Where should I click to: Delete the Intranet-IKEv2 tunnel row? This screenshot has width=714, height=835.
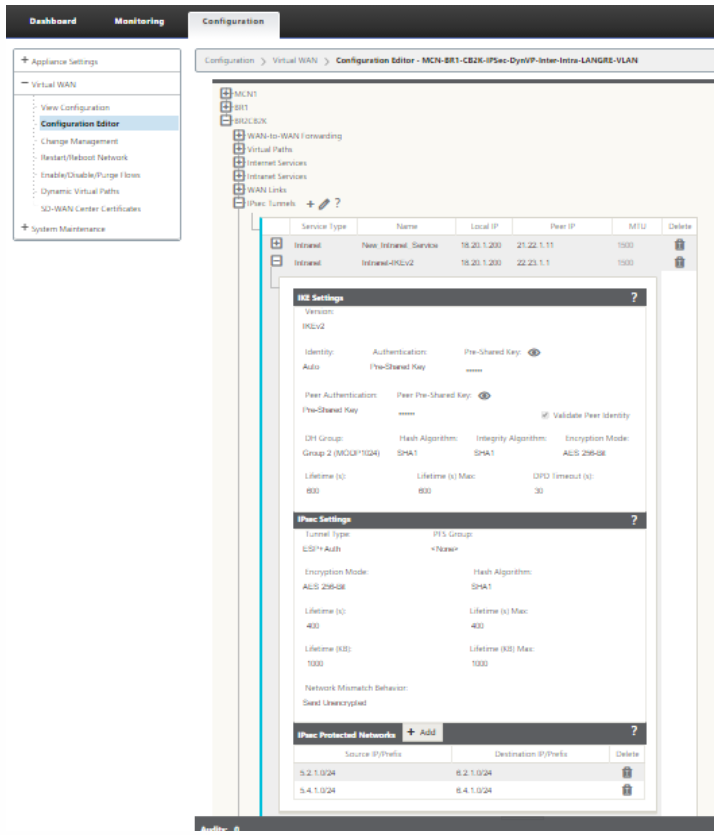[679, 262]
